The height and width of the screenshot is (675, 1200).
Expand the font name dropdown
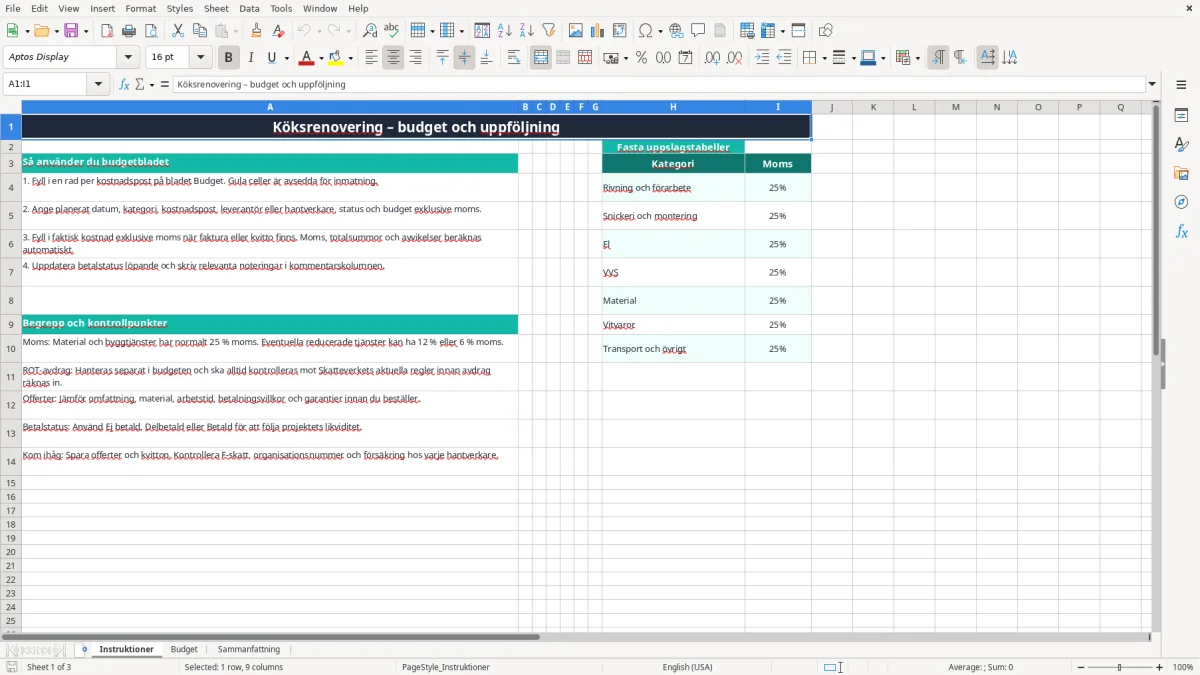click(128, 58)
